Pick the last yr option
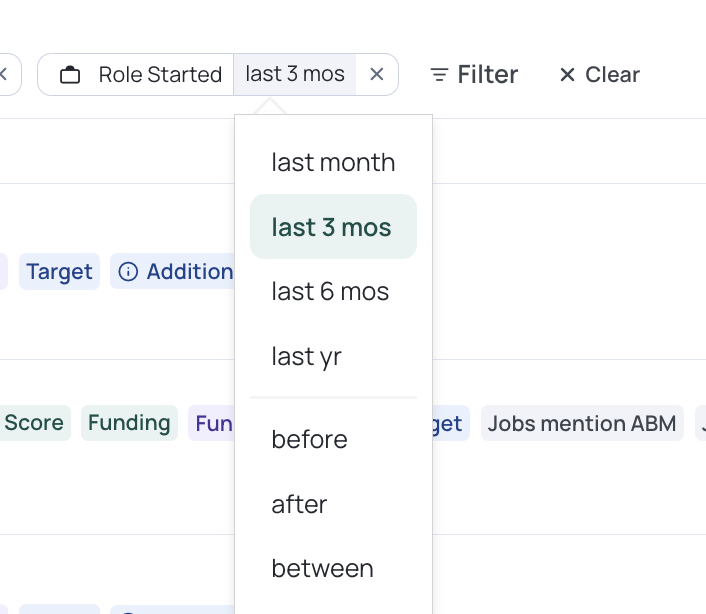Viewport: 706px width, 614px height. point(333,356)
